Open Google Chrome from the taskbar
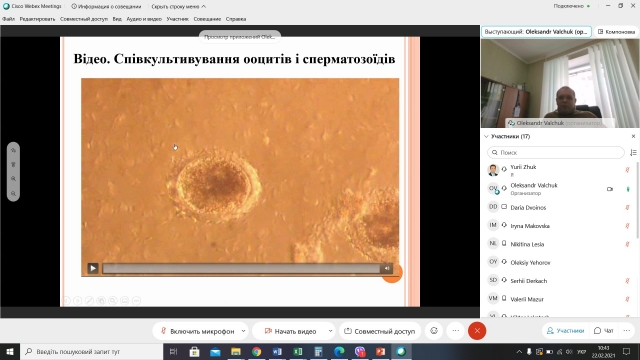Image resolution: width=640 pixels, height=360 pixels. [x=256, y=351]
